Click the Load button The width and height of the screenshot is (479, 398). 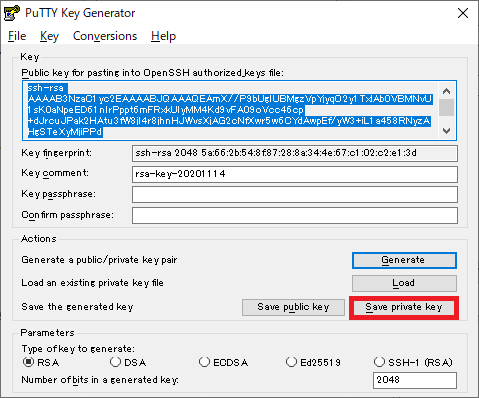pos(404,283)
